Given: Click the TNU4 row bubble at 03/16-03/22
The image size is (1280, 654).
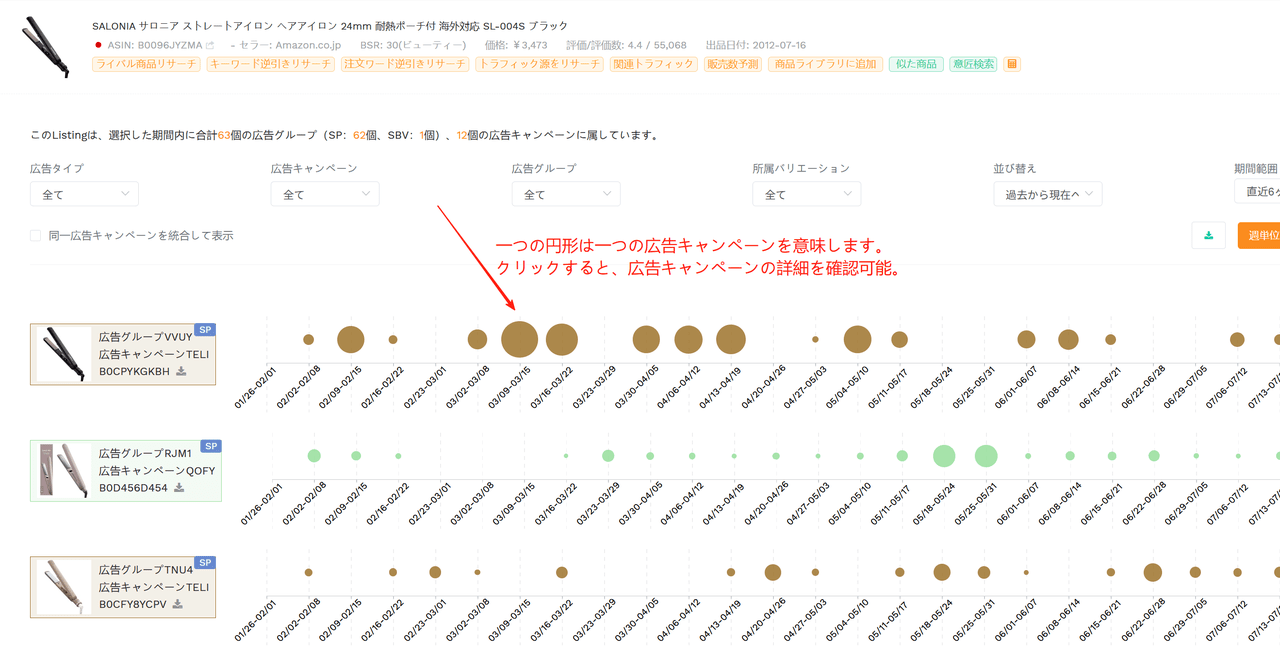Looking at the screenshot, I should tap(561, 572).
